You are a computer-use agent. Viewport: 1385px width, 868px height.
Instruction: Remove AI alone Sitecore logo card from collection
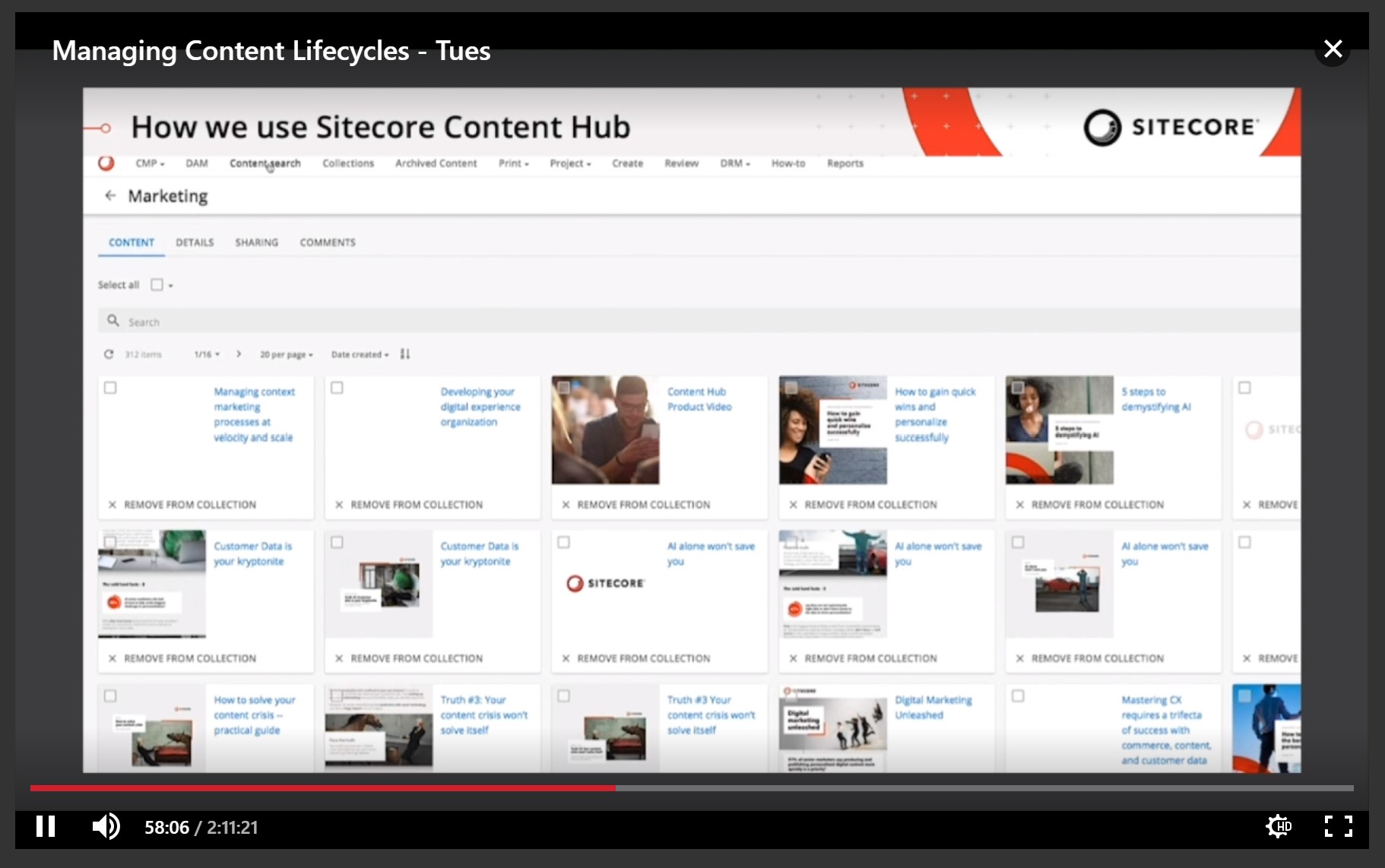click(x=636, y=658)
